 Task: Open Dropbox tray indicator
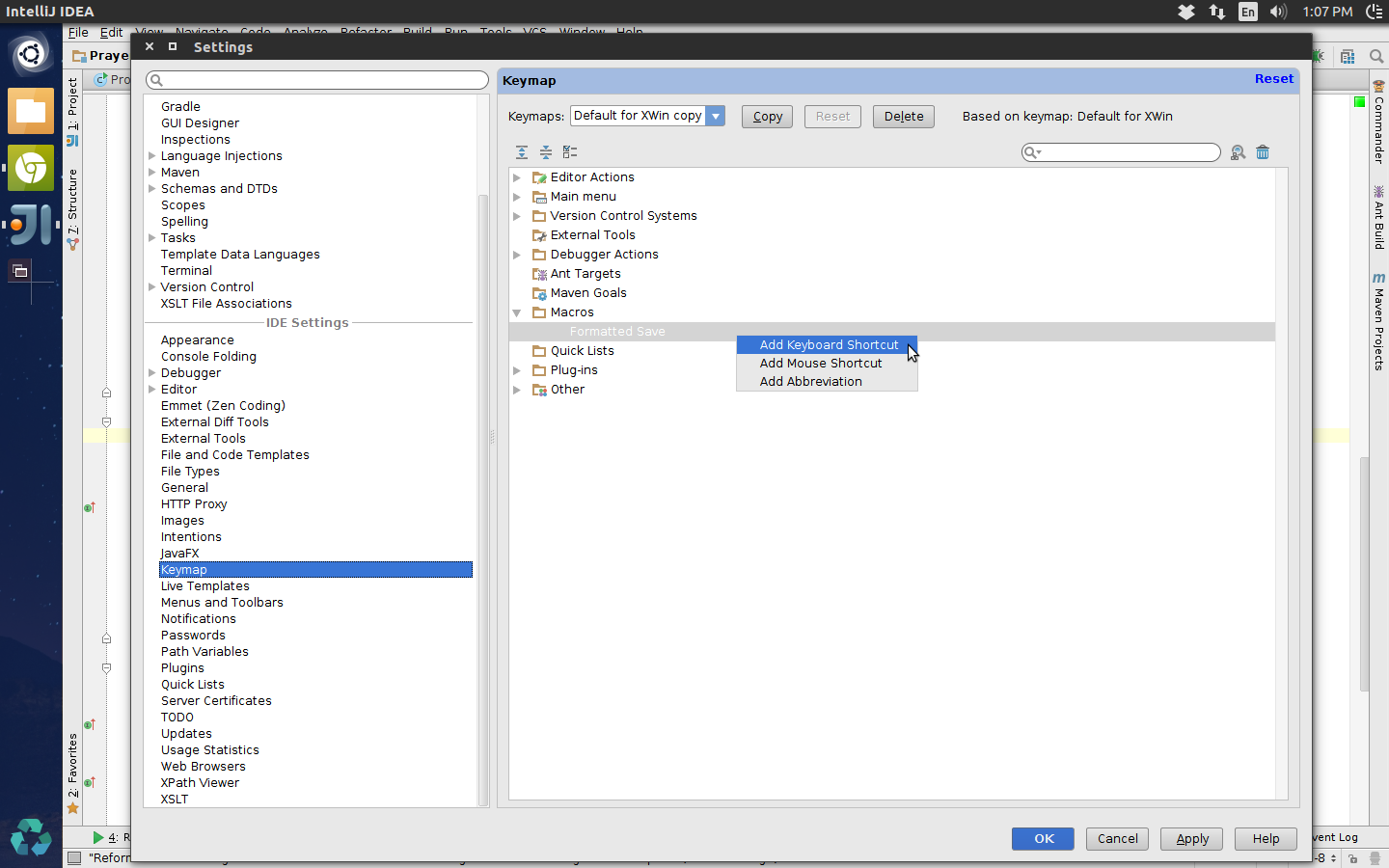[1186, 12]
